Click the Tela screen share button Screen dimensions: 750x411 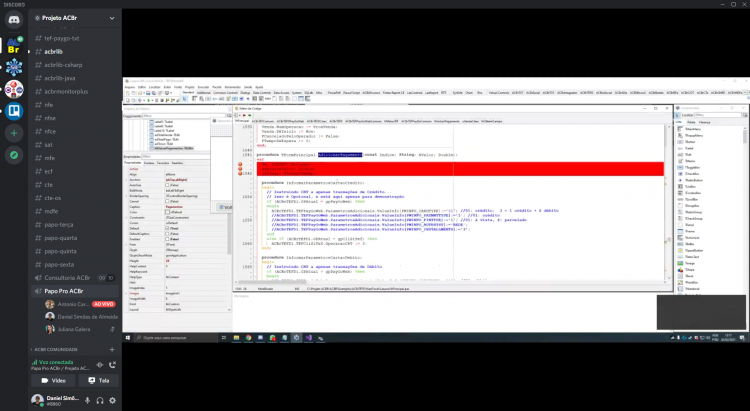coord(99,381)
